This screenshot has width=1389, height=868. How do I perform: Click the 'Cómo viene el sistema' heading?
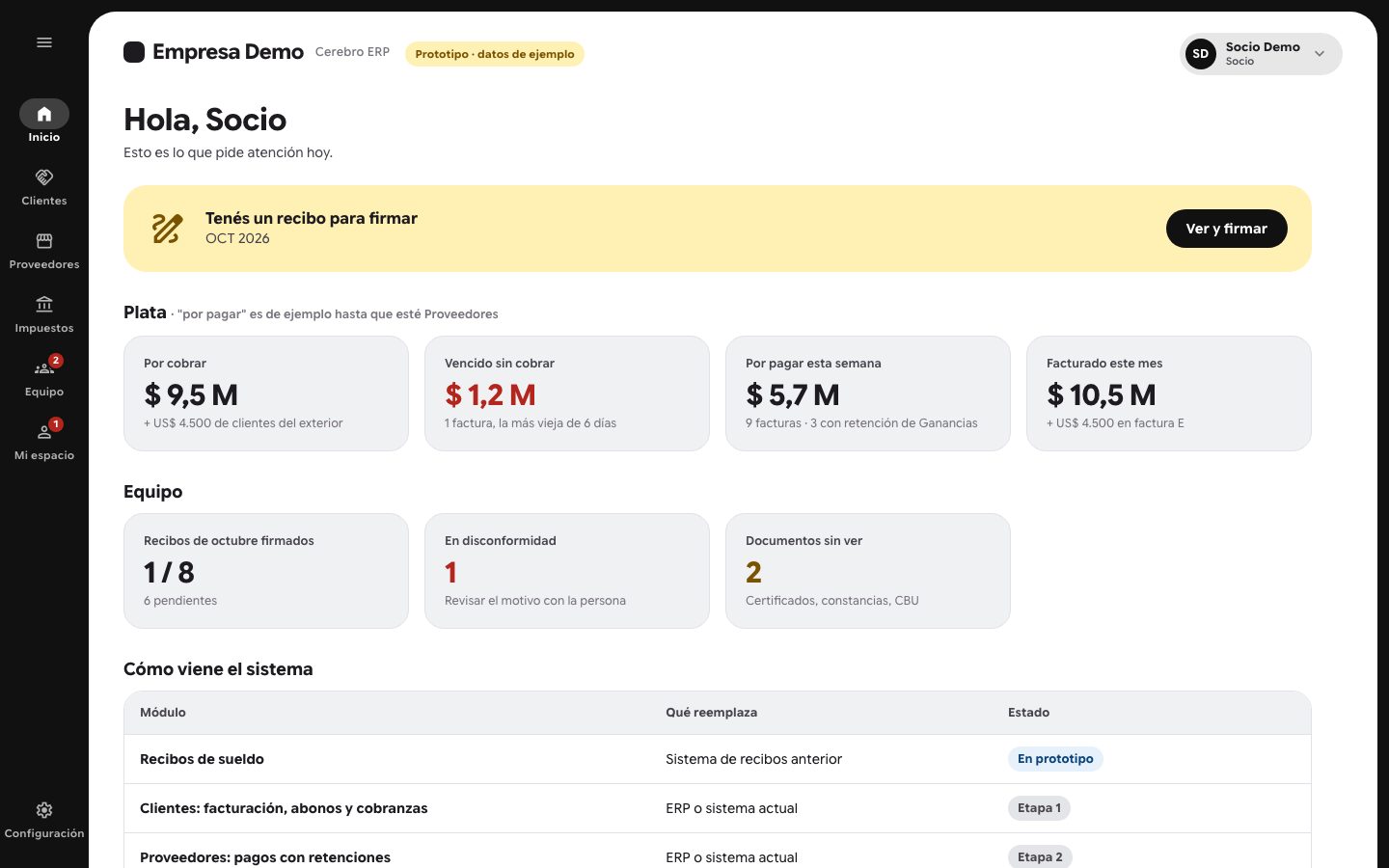click(x=218, y=669)
